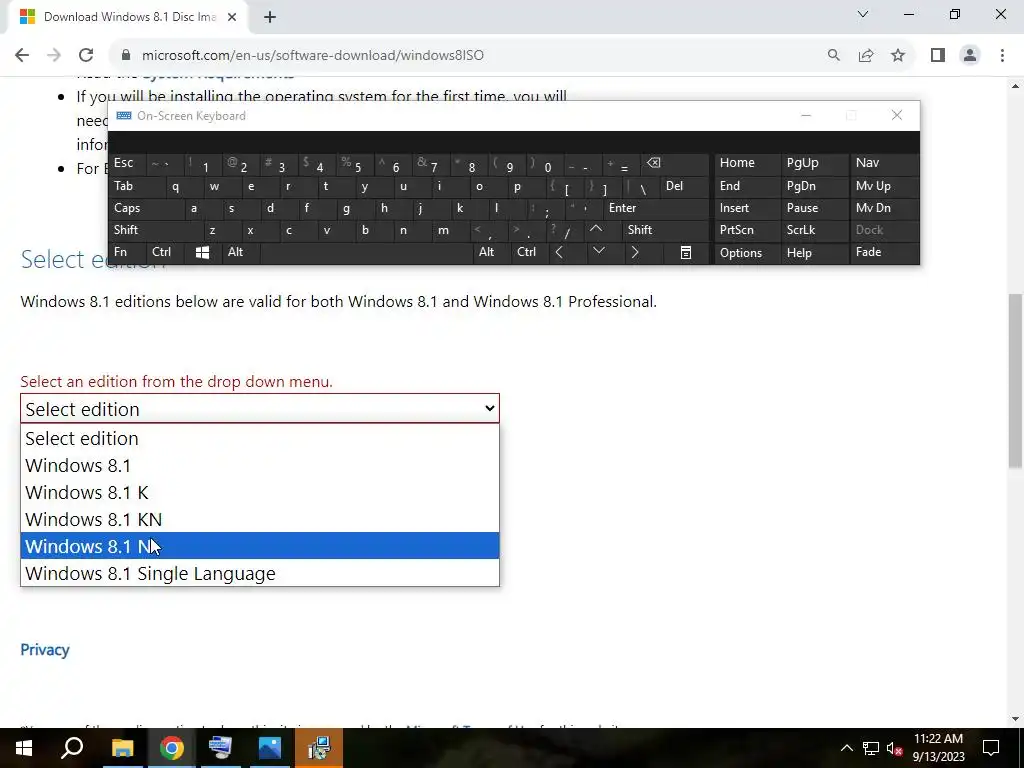The height and width of the screenshot is (768, 1024).
Task: Choose Windows 8.1 K option
Action: pos(260,492)
